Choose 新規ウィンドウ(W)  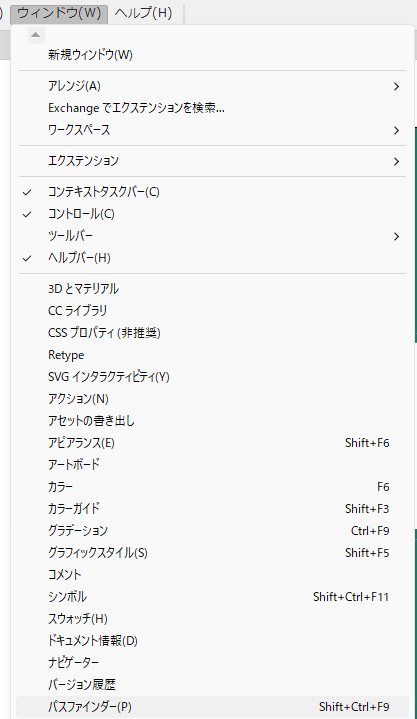click(212, 55)
